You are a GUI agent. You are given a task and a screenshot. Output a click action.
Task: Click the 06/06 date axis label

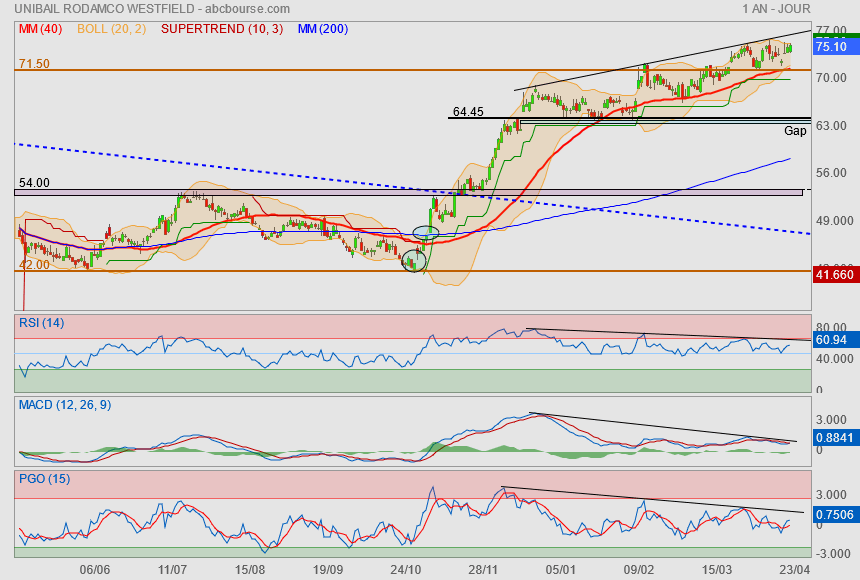click(x=95, y=570)
